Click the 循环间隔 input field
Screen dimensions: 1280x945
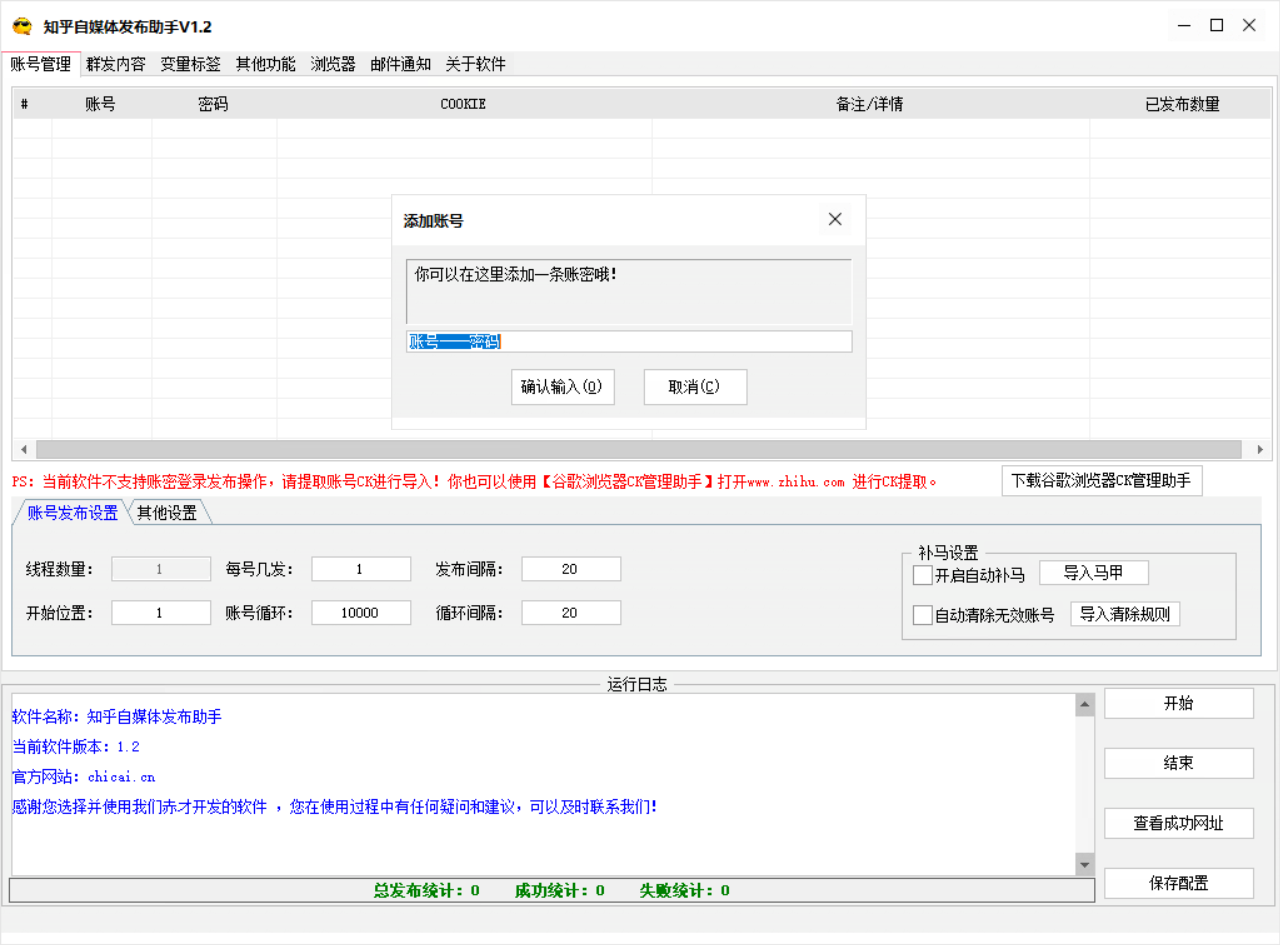pos(571,613)
